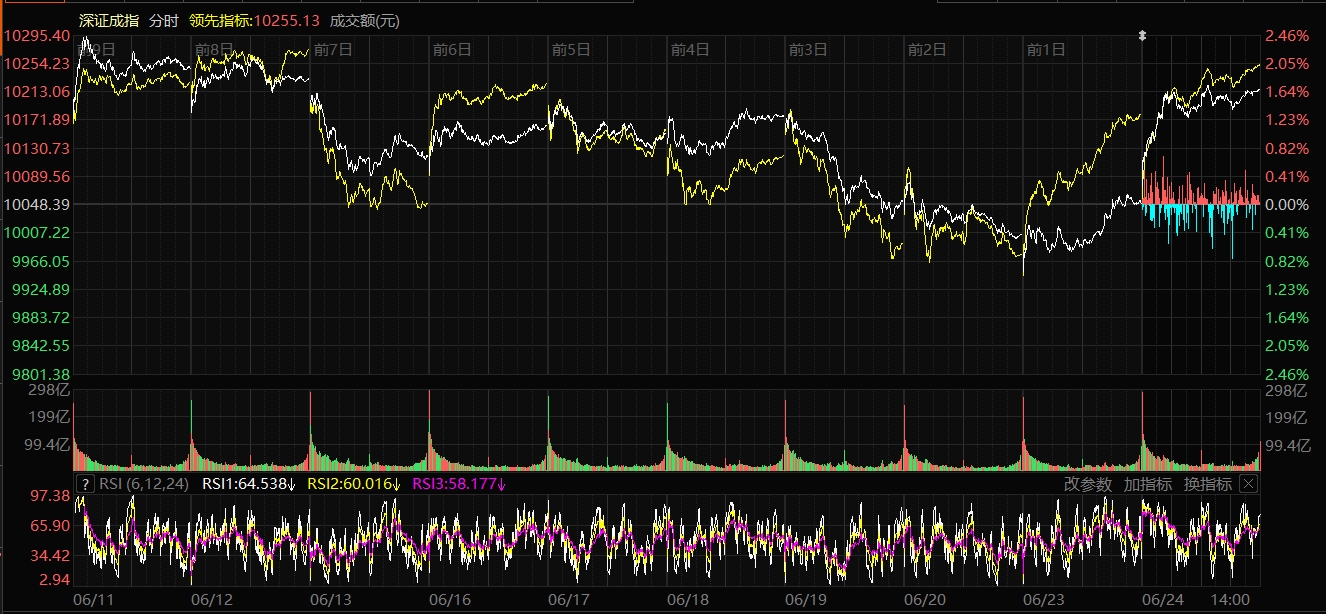
Task: Click the 06/16 date on the time axis
Action: pos(450,600)
